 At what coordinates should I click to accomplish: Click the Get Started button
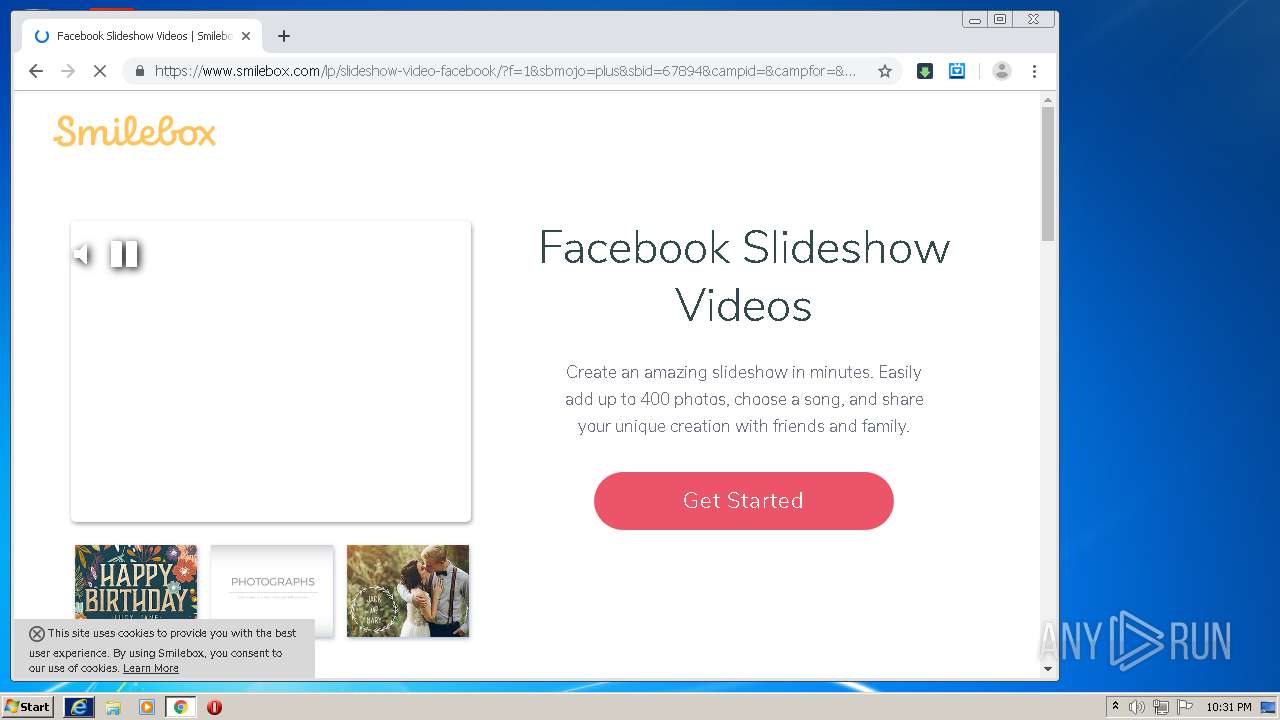pos(743,501)
